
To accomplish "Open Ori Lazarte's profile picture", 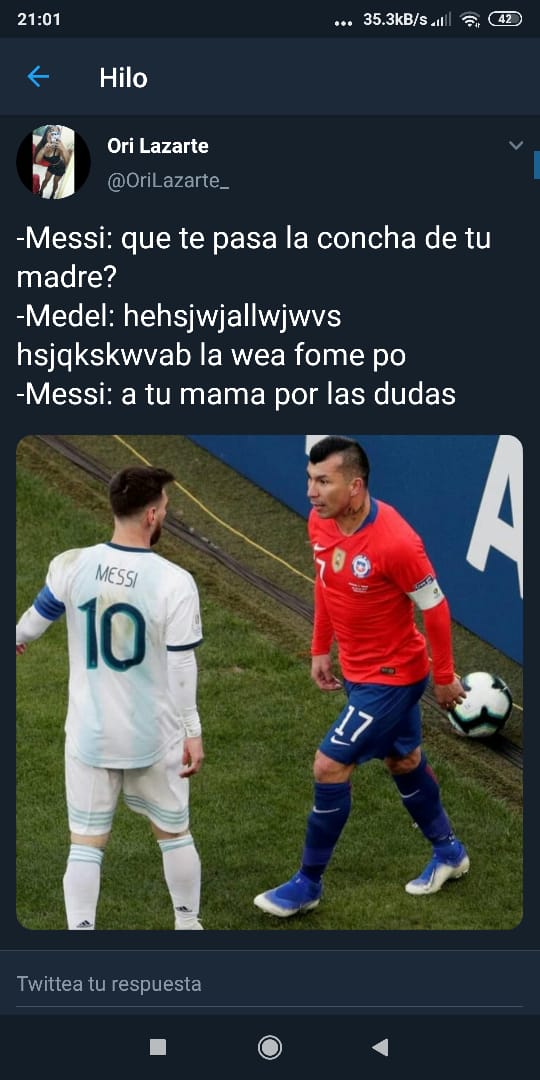I will [54, 162].
